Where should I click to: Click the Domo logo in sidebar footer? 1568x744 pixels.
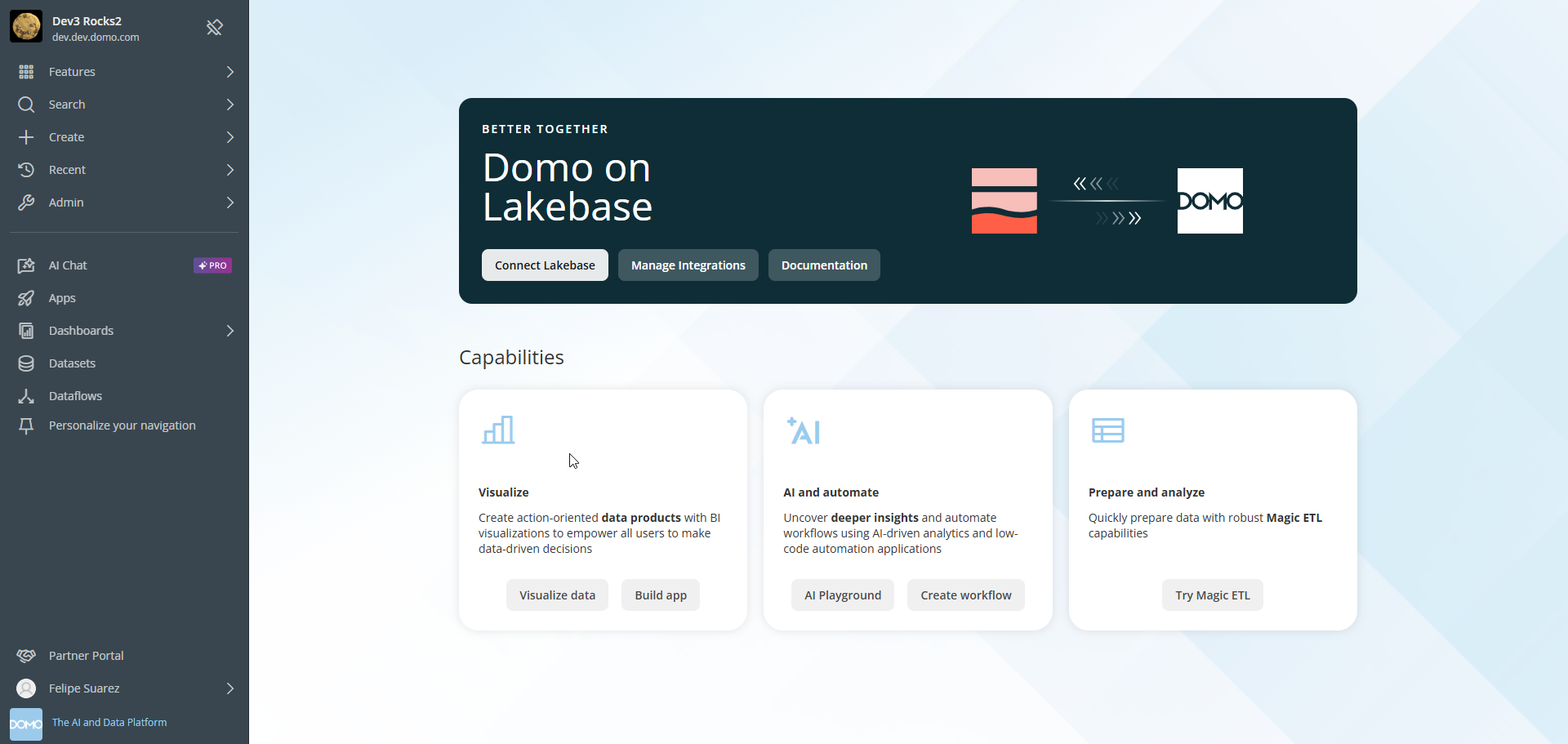tap(26, 724)
